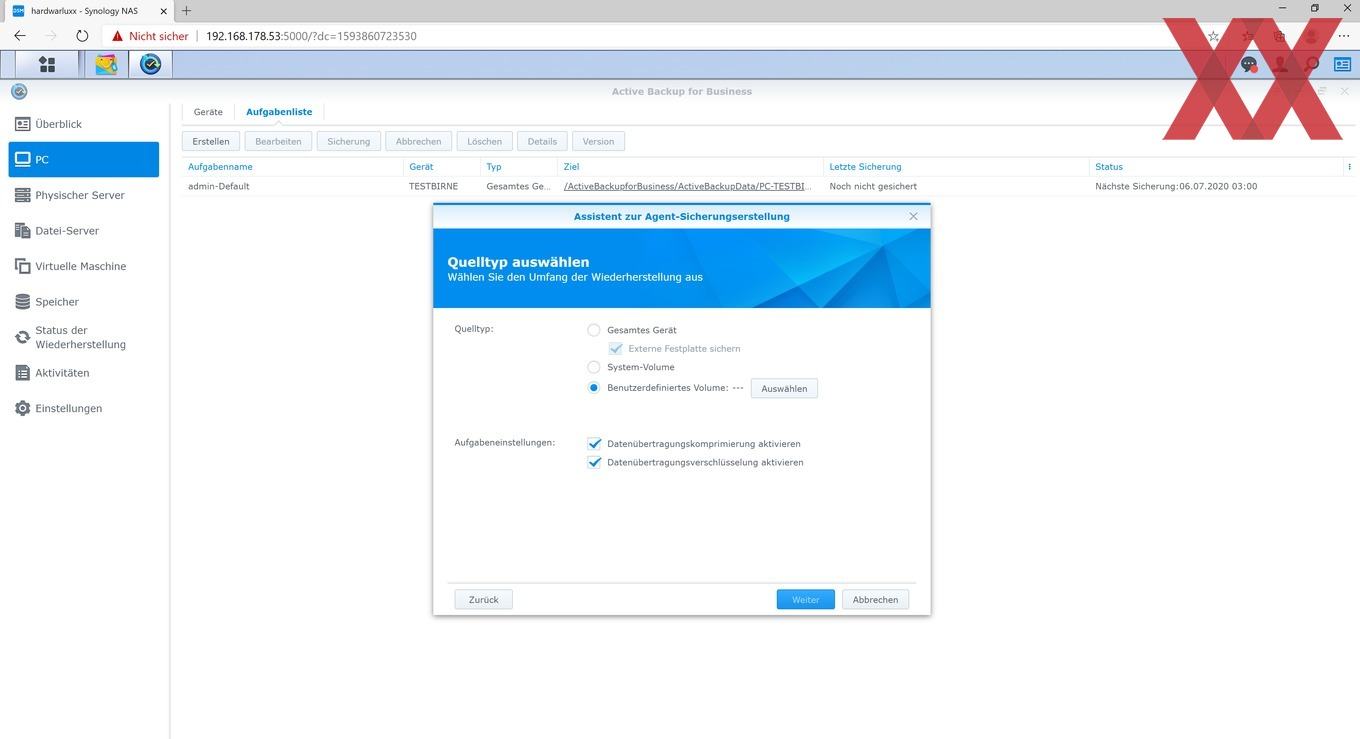This screenshot has height=739, width=1360.
Task: Go back in the browser
Action: click(x=20, y=36)
